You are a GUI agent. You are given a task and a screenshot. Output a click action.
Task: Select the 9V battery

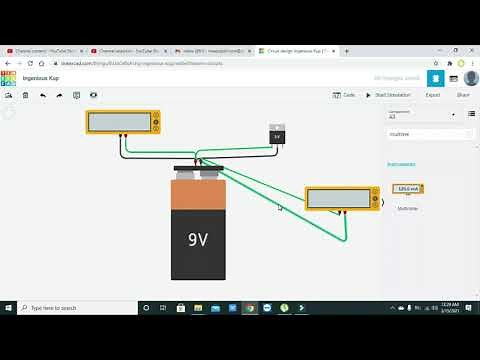click(x=198, y=223)
